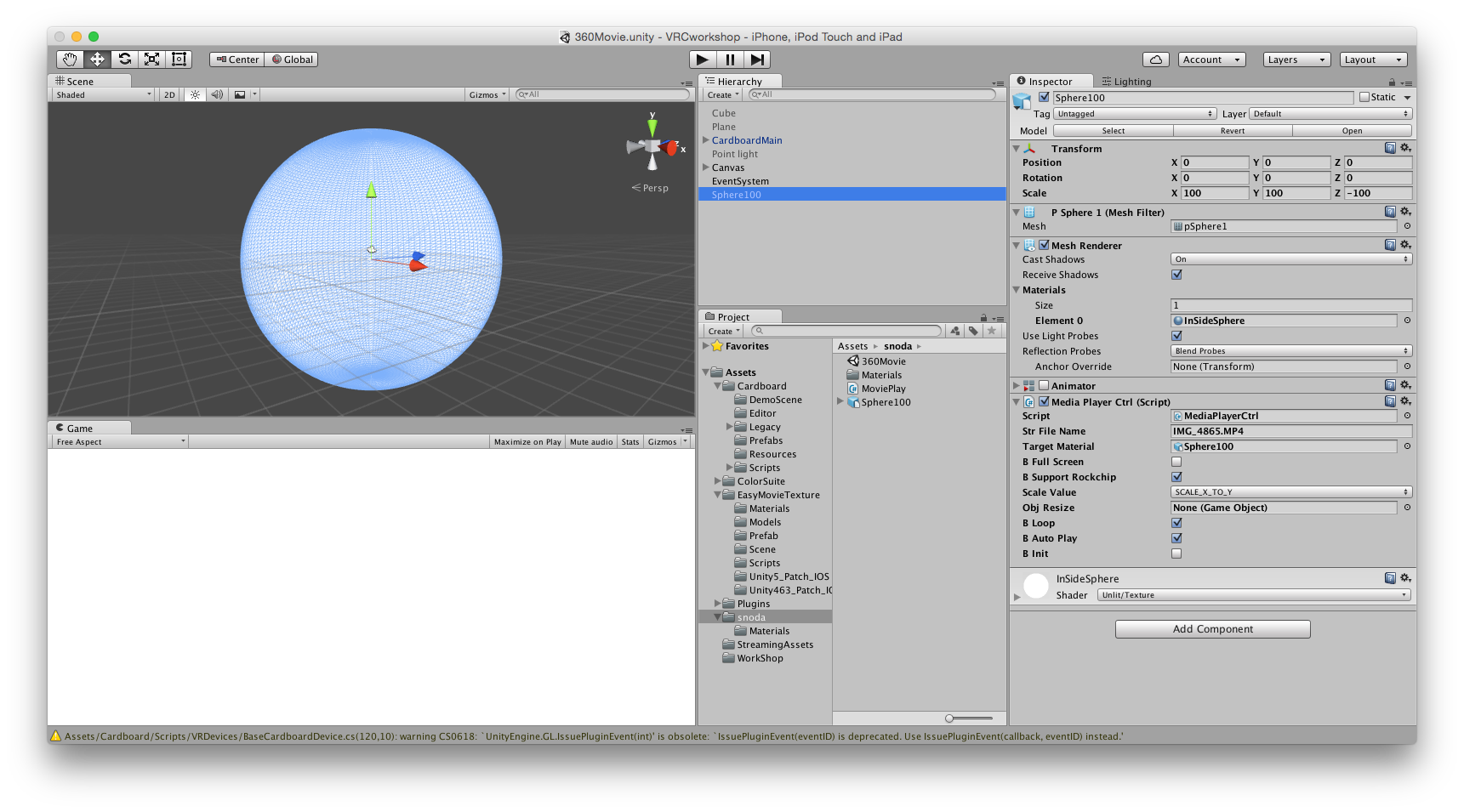Open the Shader dropdown
The image size is (1464, 812).
pyautogui.click(x=1254, y=595)
